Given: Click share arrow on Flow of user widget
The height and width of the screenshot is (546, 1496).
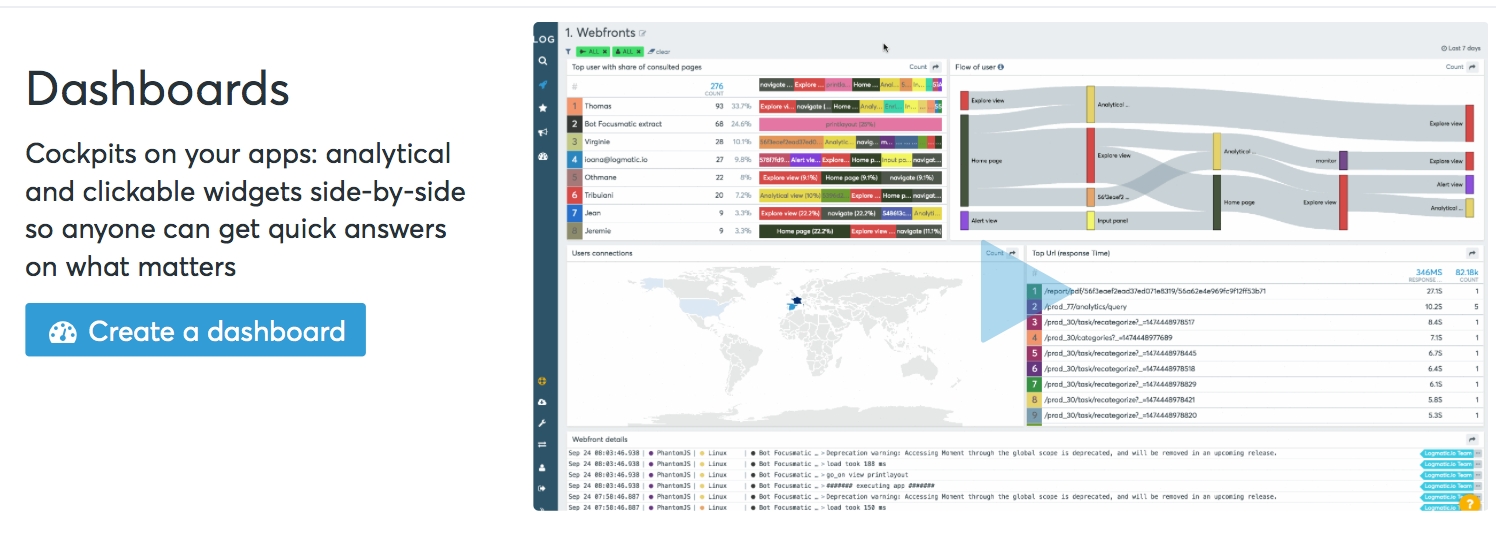Looking at the screenshot, I should coord(1472,67).
